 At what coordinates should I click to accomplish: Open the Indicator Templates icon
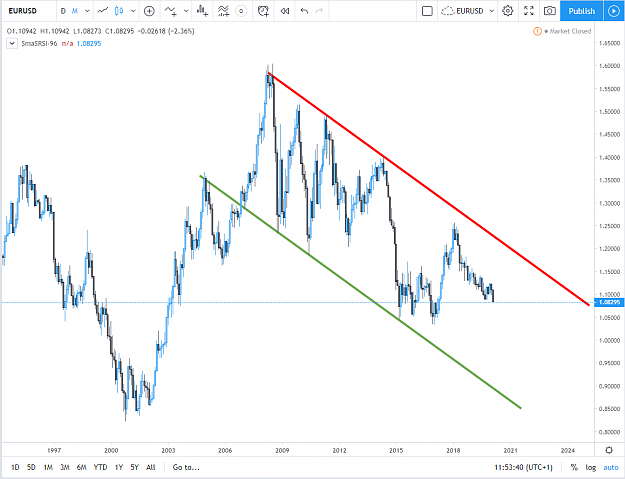click(223, 11)
